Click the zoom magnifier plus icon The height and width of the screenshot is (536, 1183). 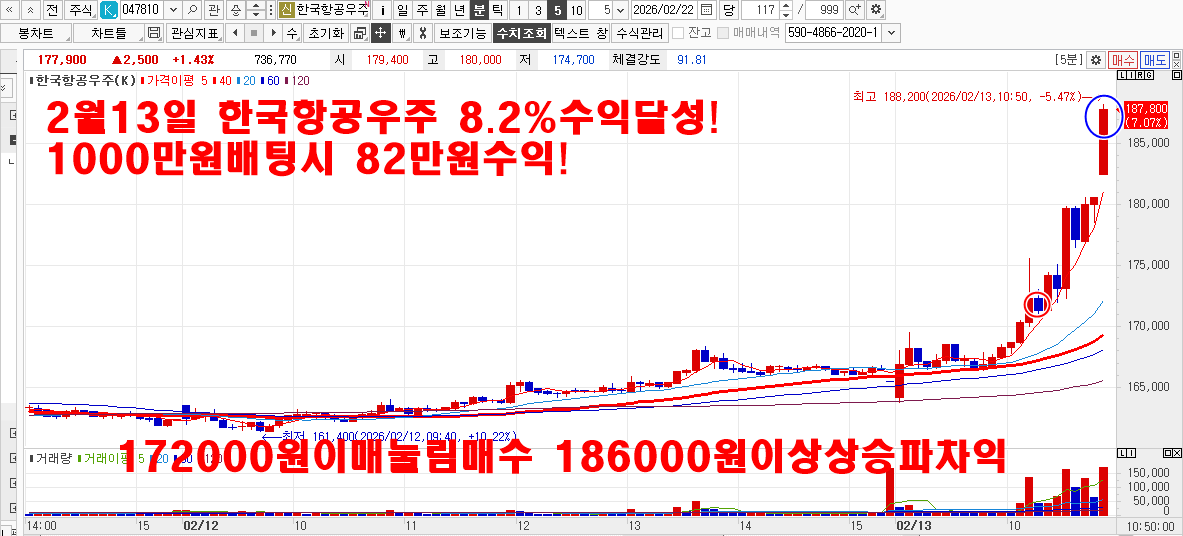pos(854,10)
